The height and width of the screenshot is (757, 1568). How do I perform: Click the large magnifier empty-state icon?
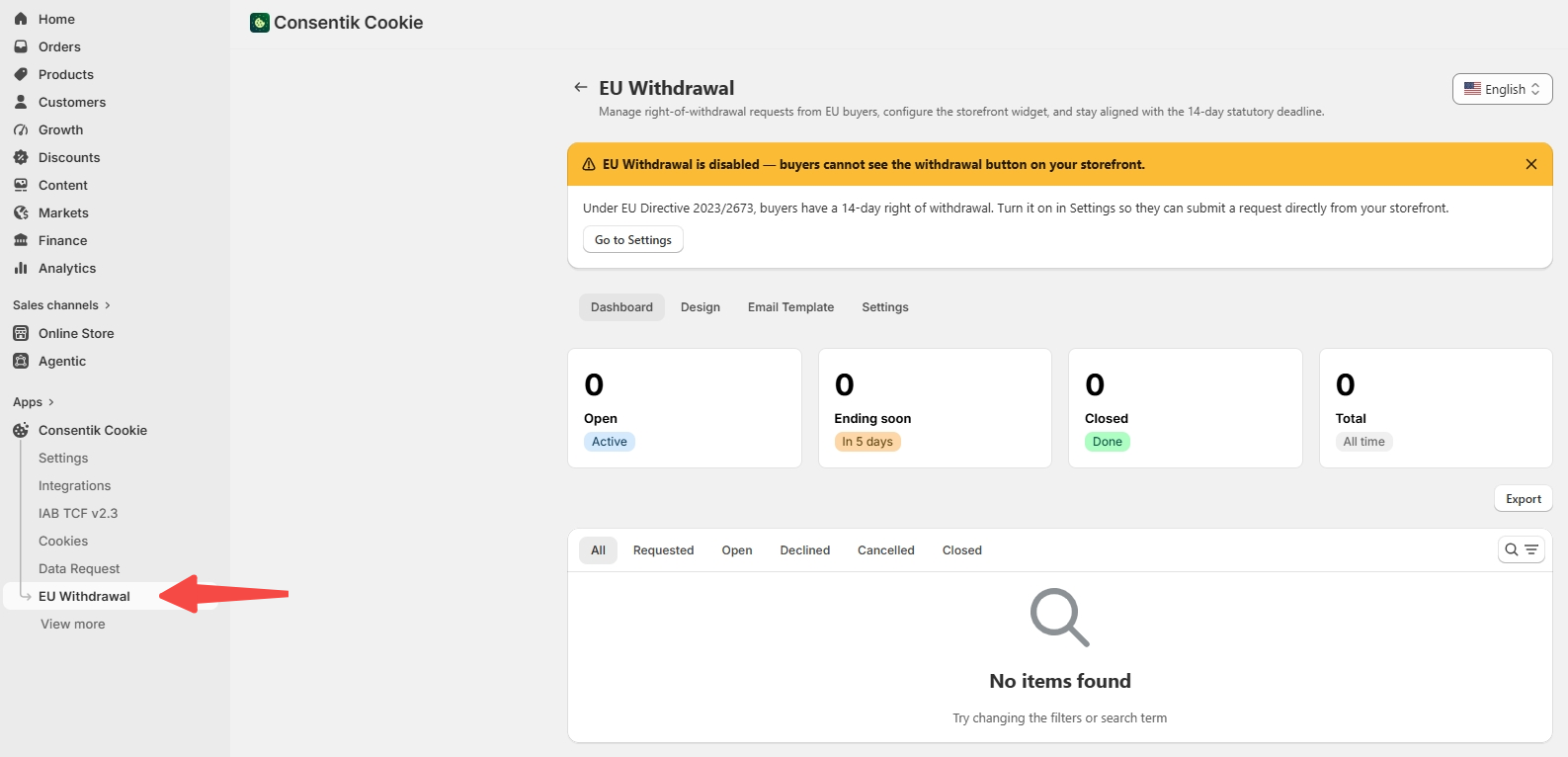tap(1060, 618)
